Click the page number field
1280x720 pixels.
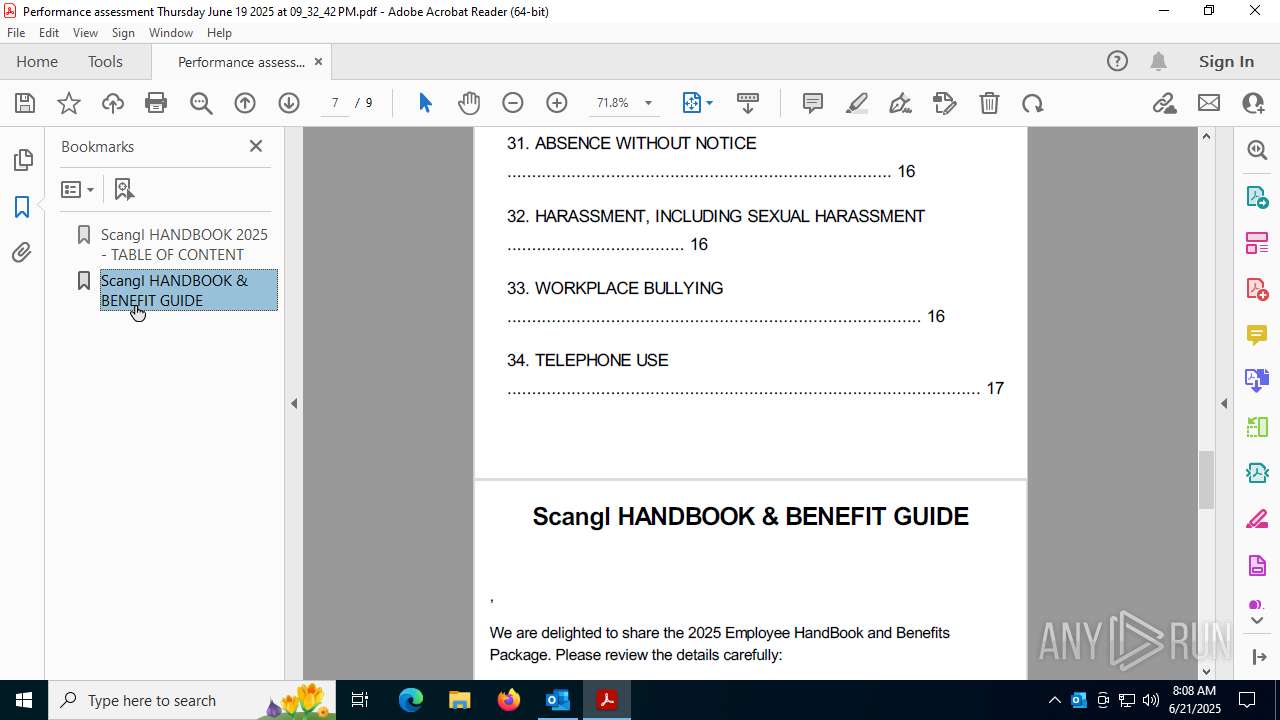pyautogui.click(x=335, y=103)
